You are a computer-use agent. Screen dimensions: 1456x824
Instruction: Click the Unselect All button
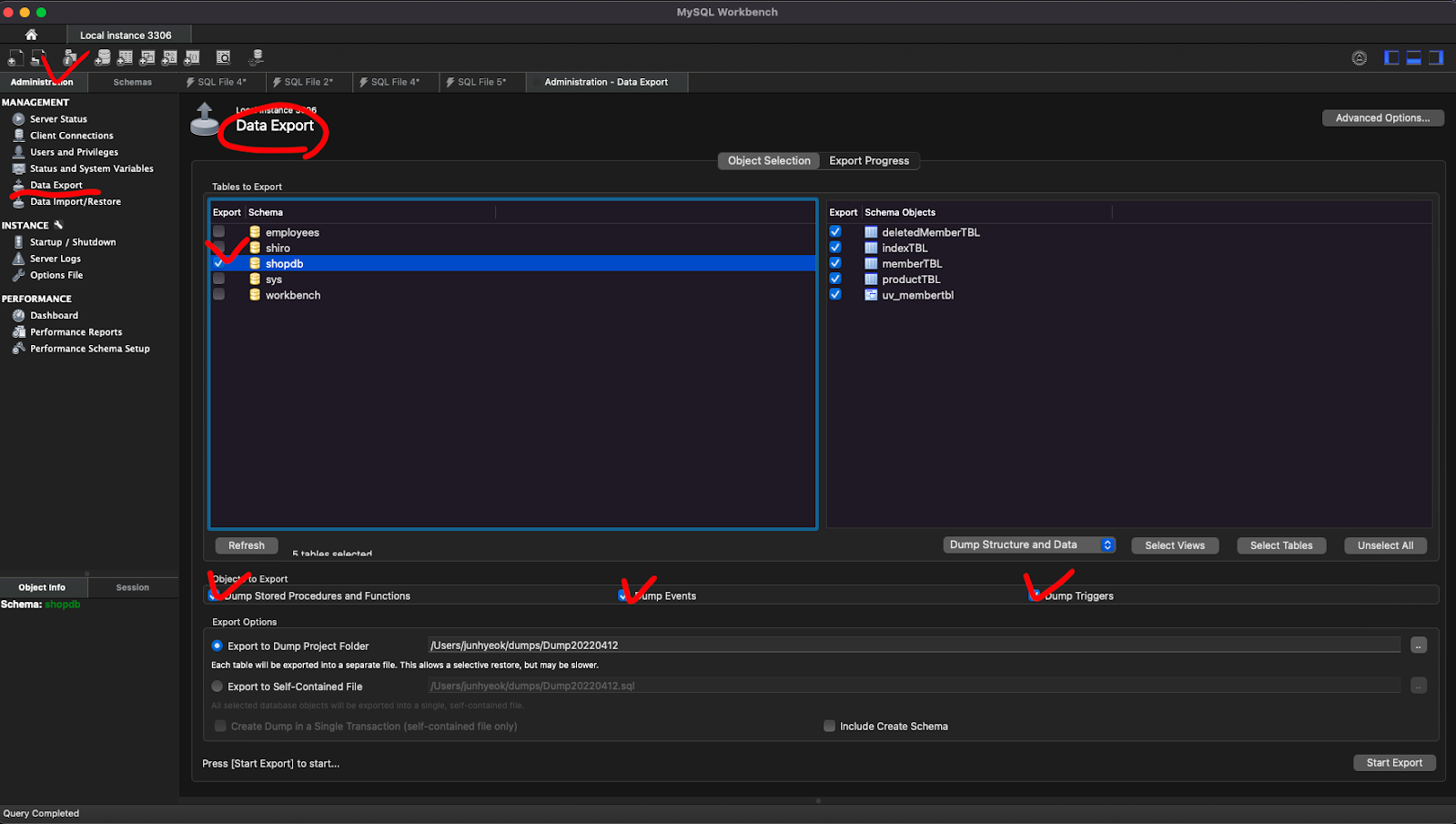coord(1385,545)
